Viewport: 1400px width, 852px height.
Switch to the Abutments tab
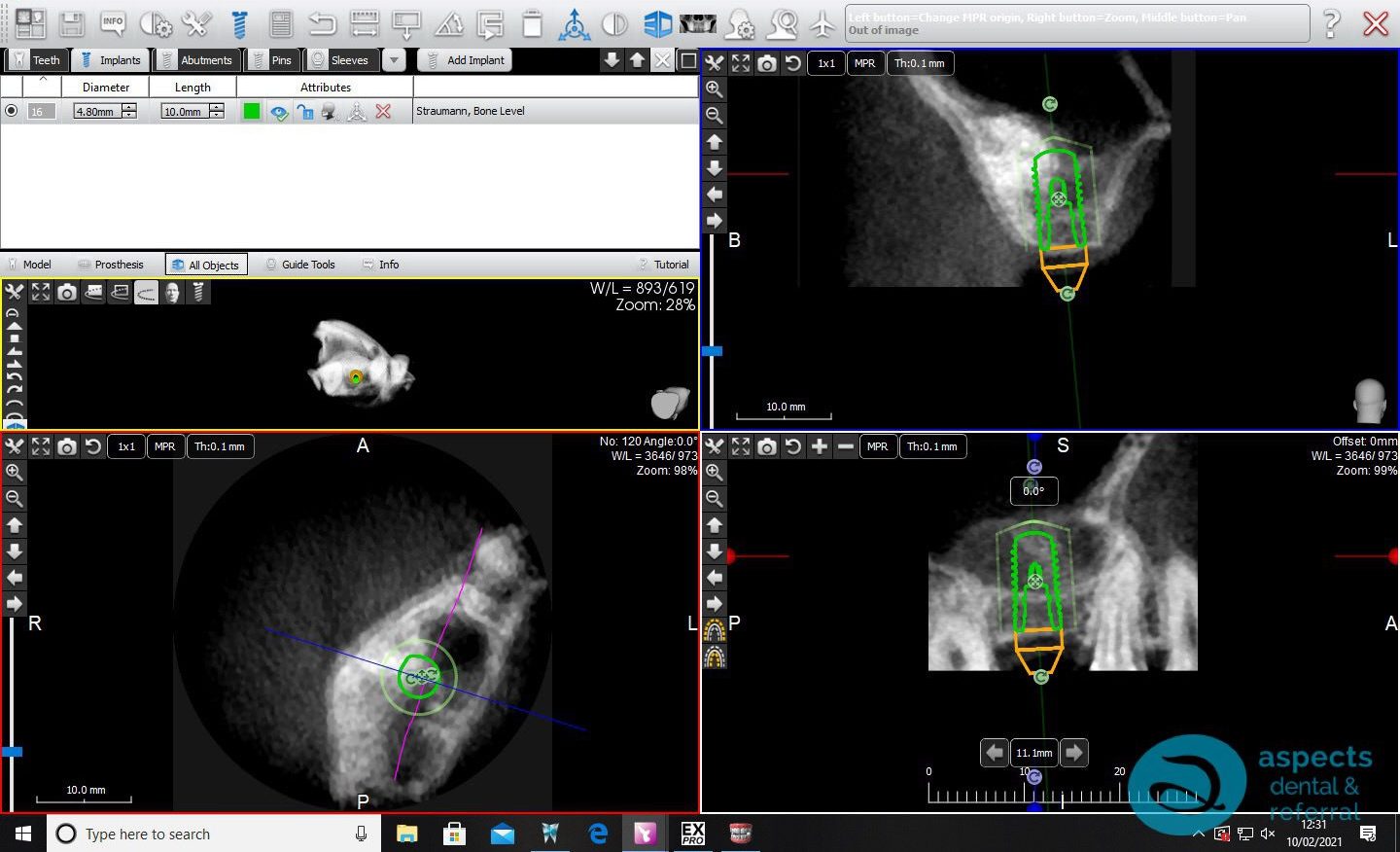[x=196, y=60]
